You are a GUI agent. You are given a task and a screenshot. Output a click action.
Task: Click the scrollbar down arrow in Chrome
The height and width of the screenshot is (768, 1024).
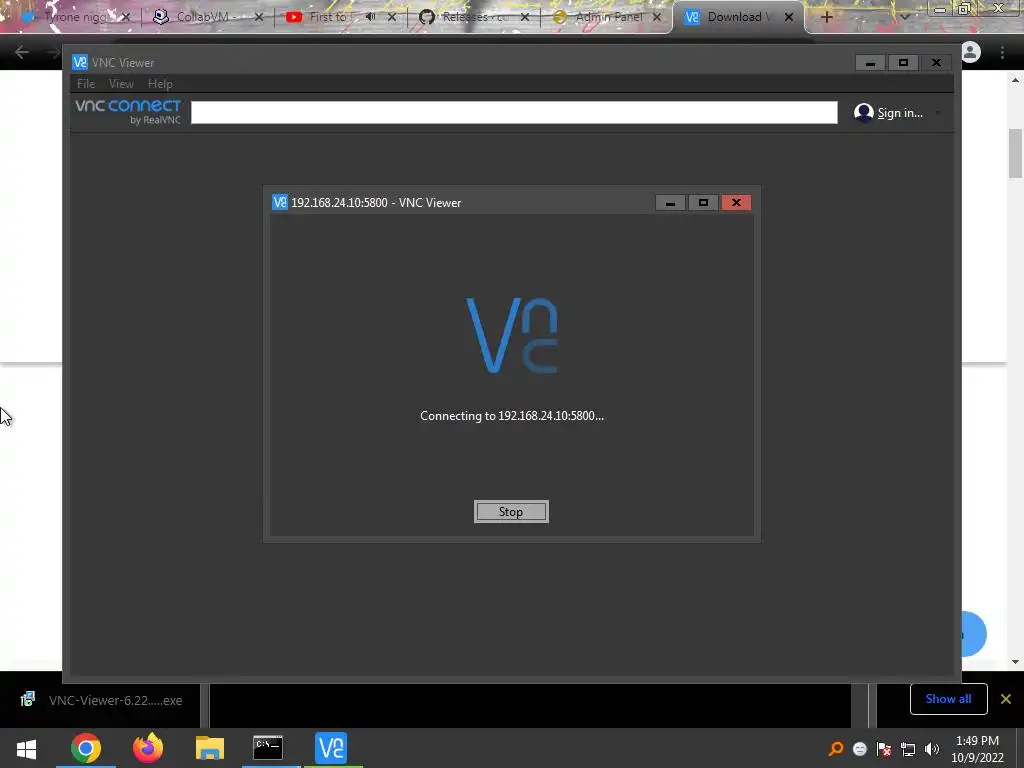tap(1015, 662)
